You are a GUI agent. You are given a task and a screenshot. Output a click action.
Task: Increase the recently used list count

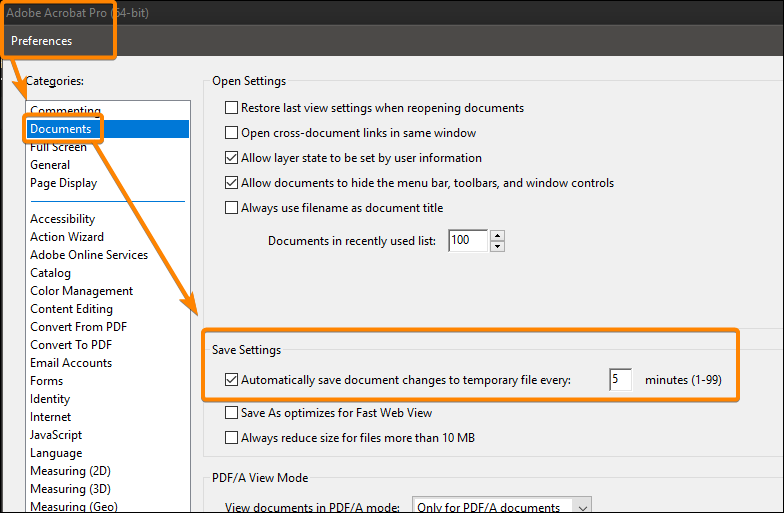point(497,236)
